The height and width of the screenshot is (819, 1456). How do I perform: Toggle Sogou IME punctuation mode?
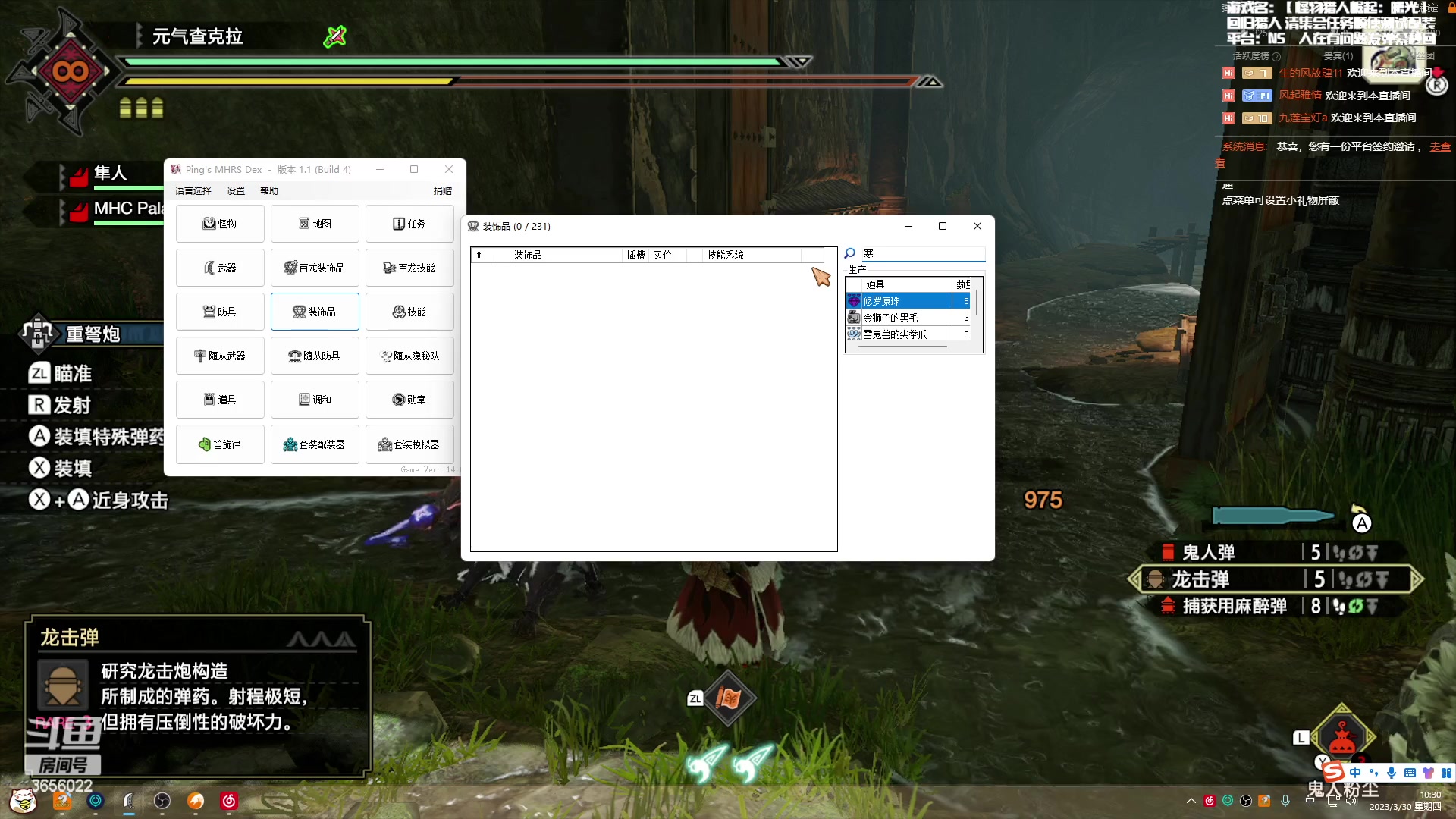pos(1373,773)
